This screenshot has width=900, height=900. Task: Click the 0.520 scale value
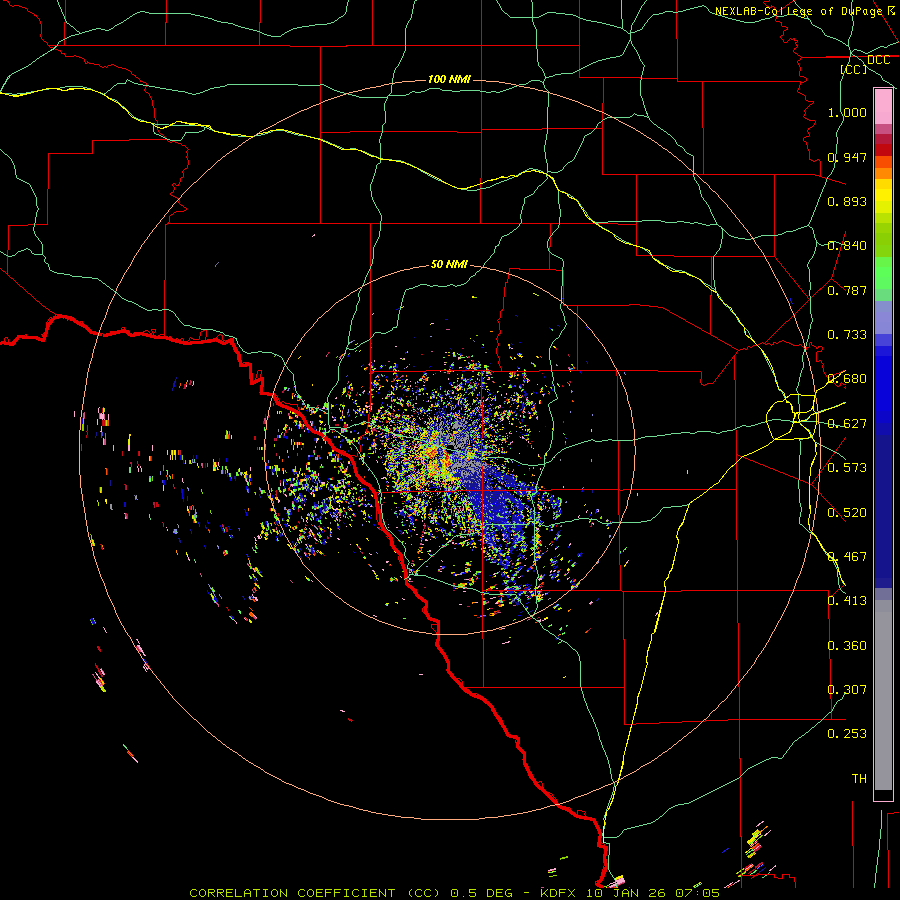[847, 513]
